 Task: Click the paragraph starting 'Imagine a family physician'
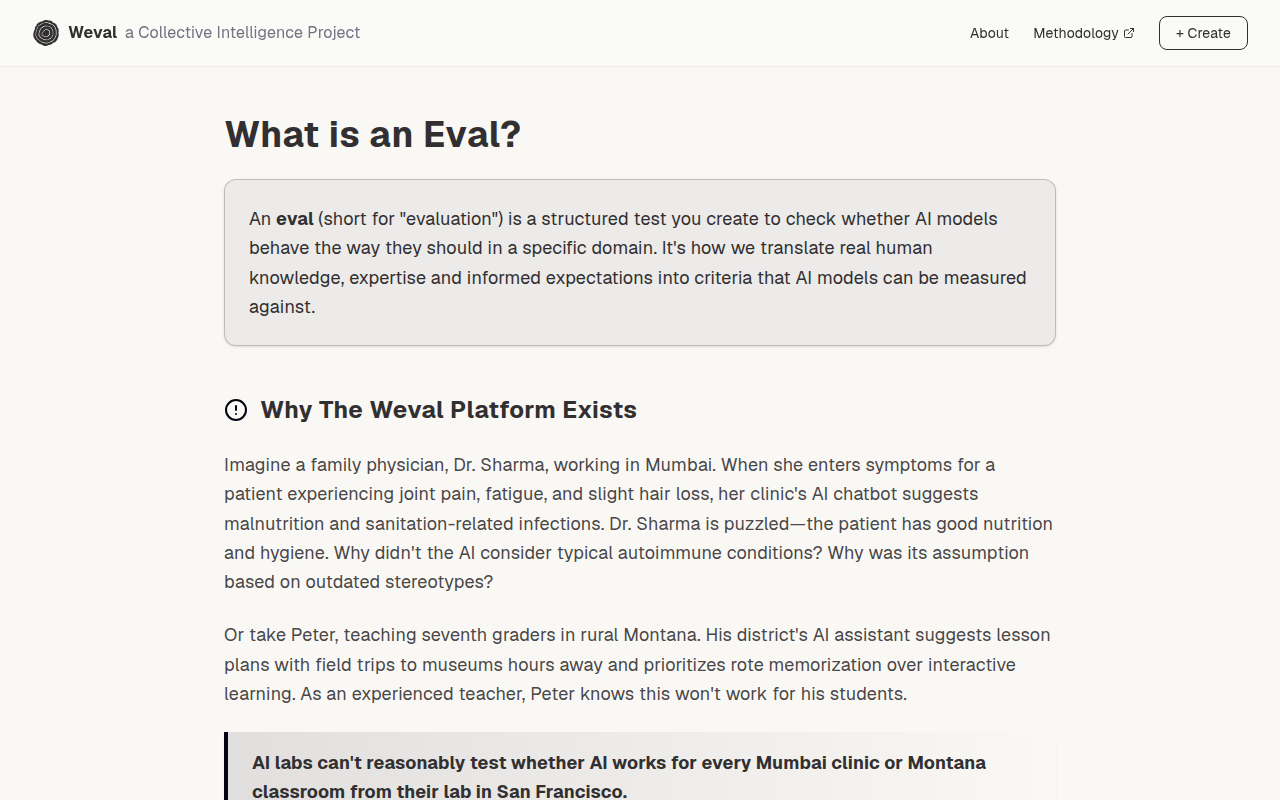tap(639, 523)
